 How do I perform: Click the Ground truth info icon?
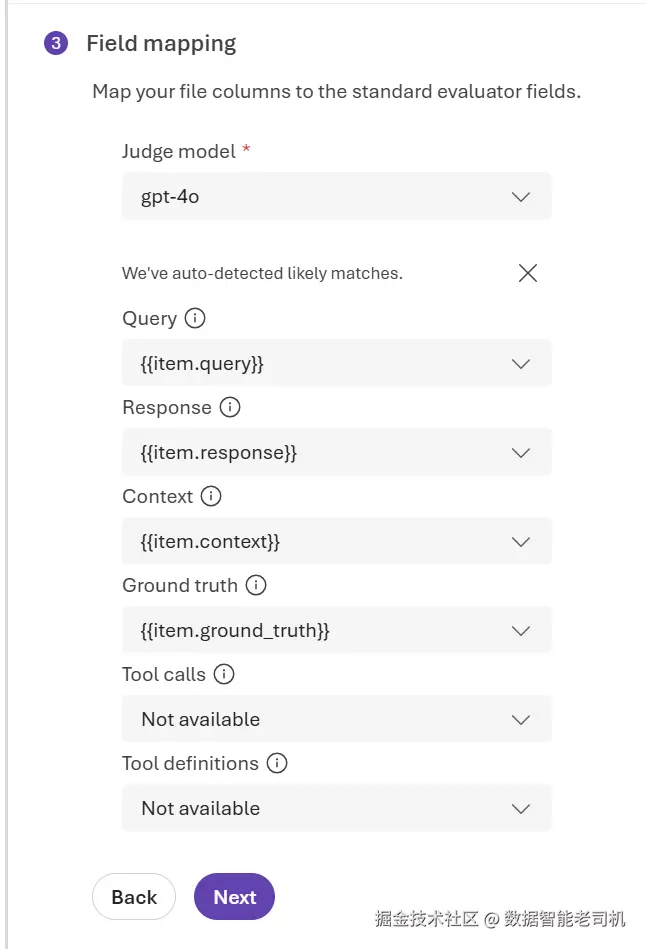pos(256,585)
